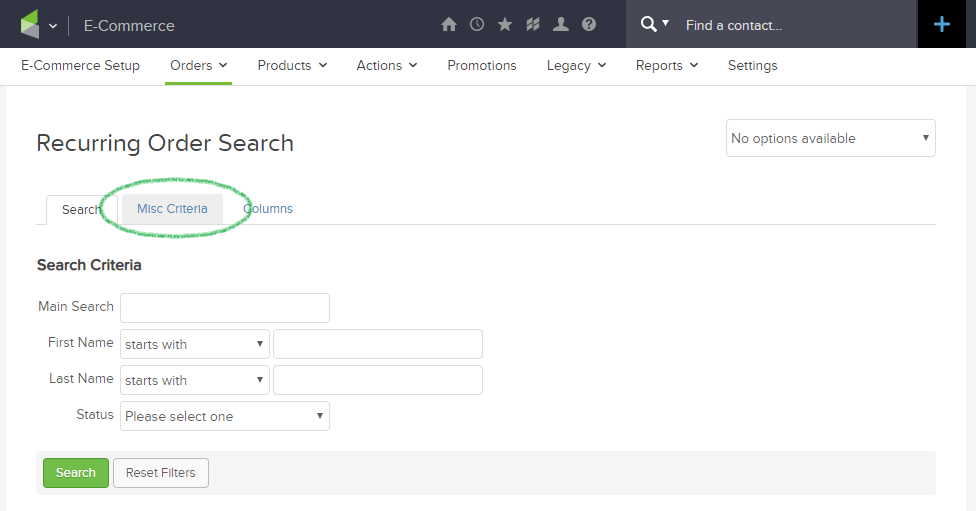Open the Promotions page
This screenshot has height=511, width=976.
[x=482, y=65]
